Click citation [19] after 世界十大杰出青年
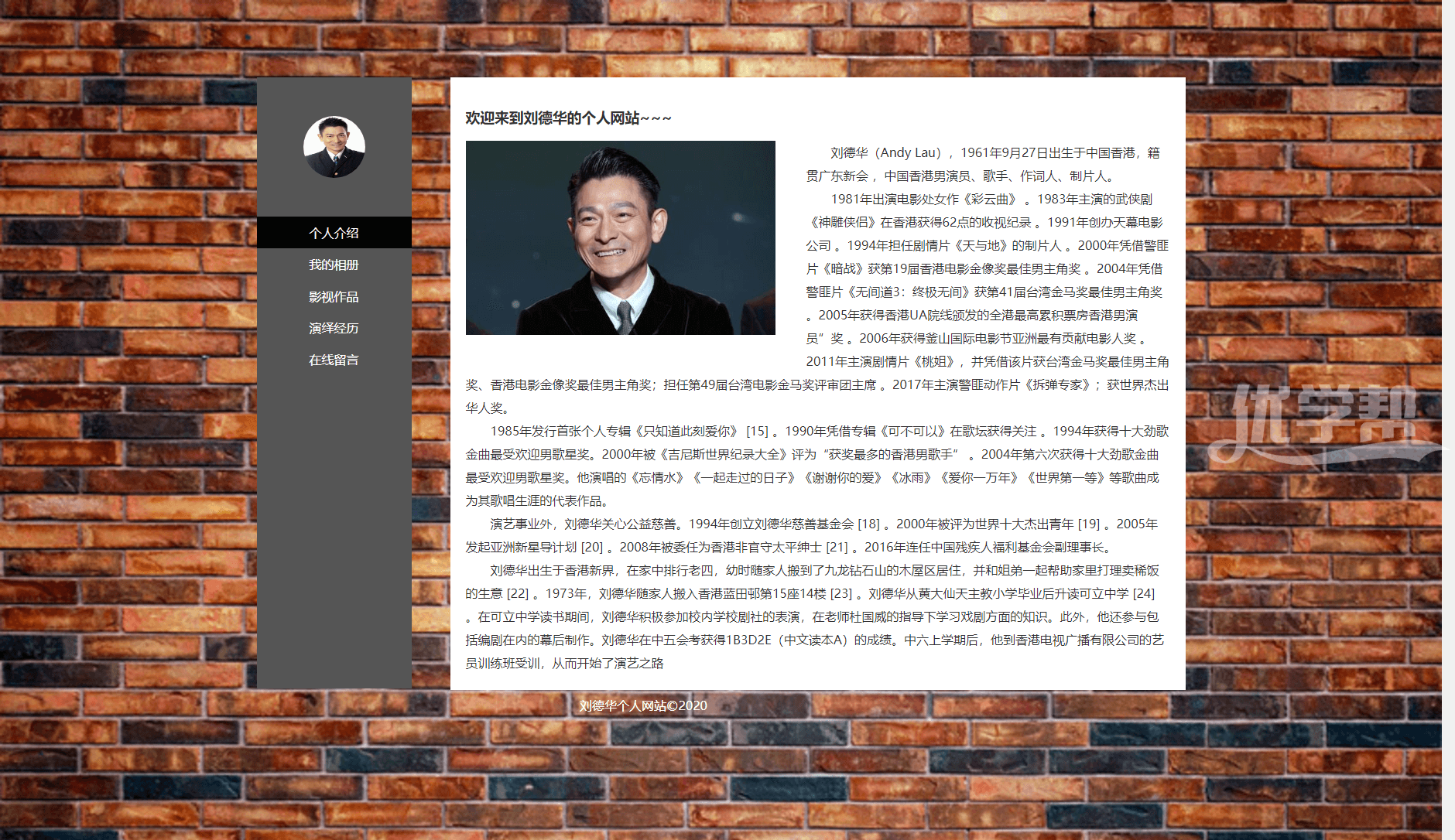 click(x=1089, y=524)
